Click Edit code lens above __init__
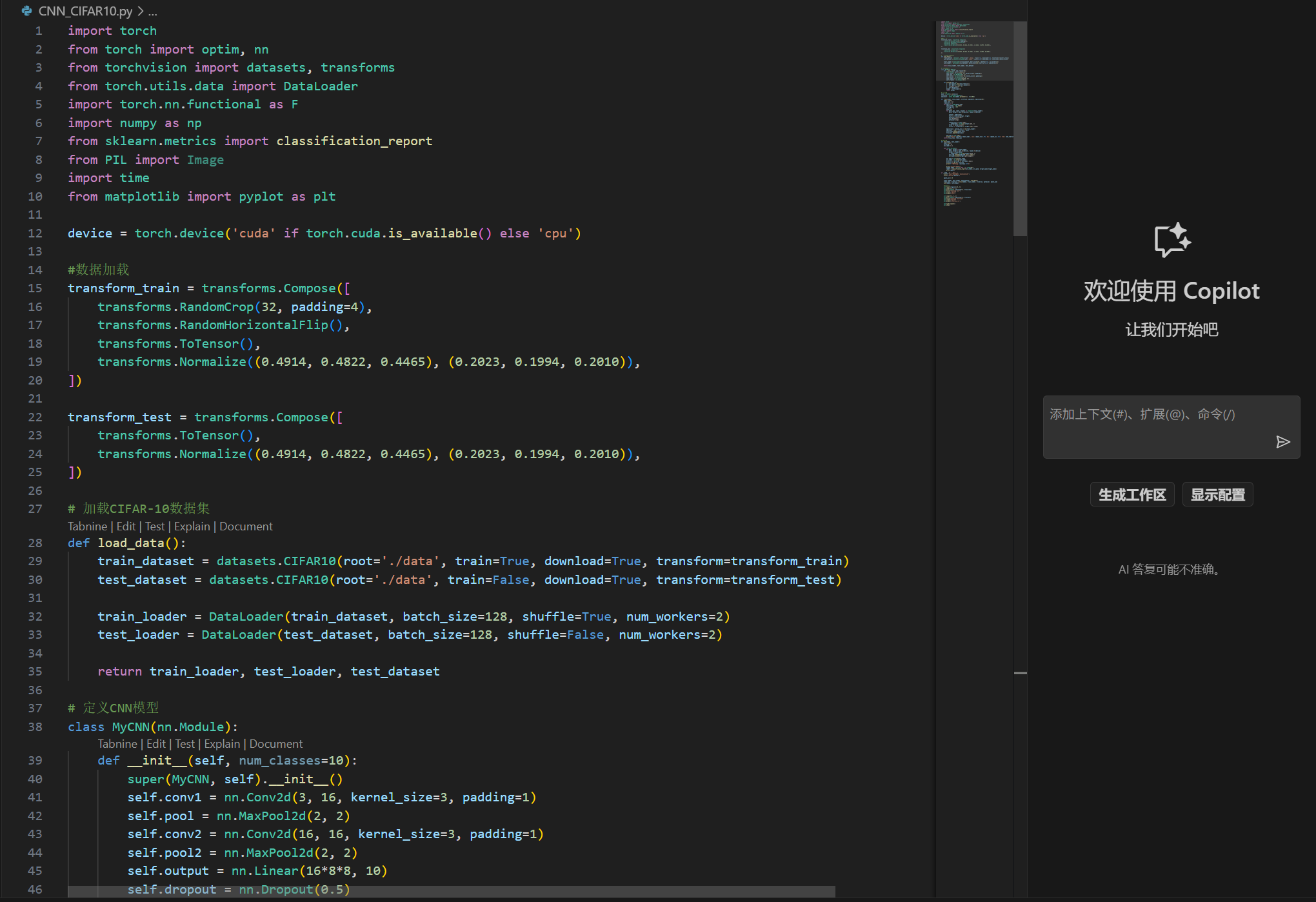Image resolution: width=1316 pixels, height=902 pixels. point(155,744)
